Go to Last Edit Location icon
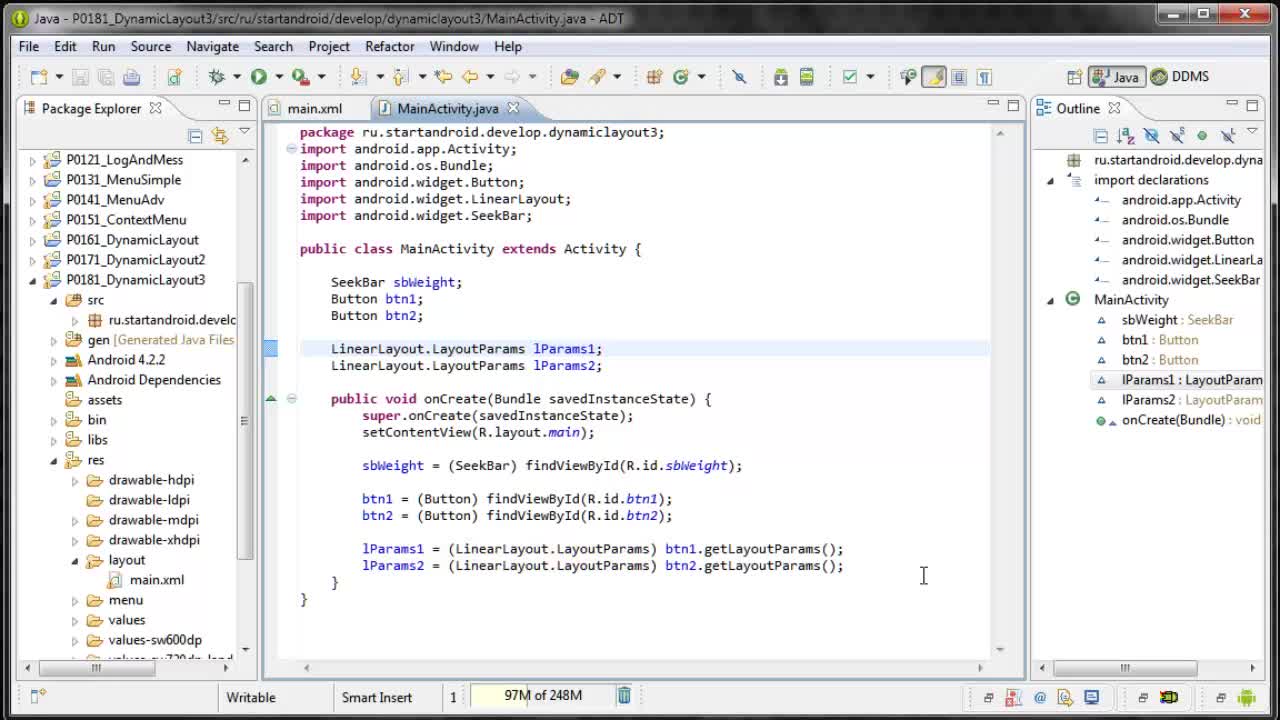The height and width of the screenshot is (720, 1280). (444, 77)
